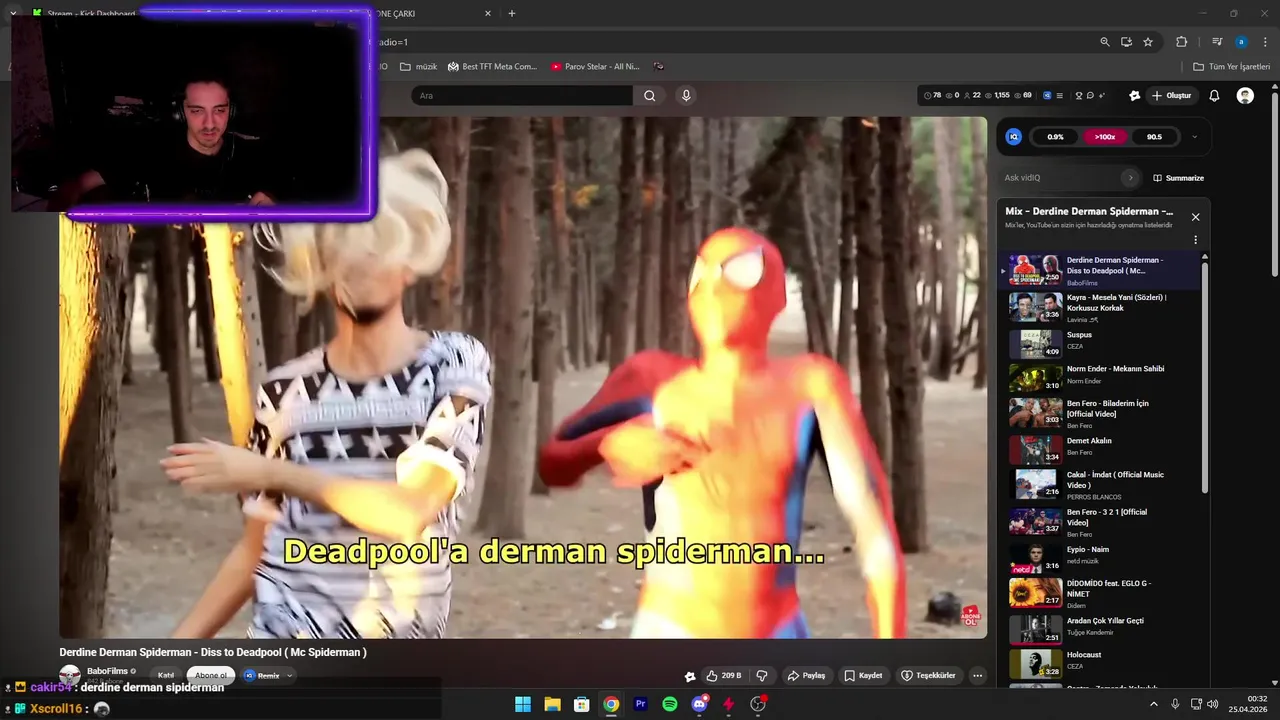Open a new Chrome tab

click(x=512, y=13)
